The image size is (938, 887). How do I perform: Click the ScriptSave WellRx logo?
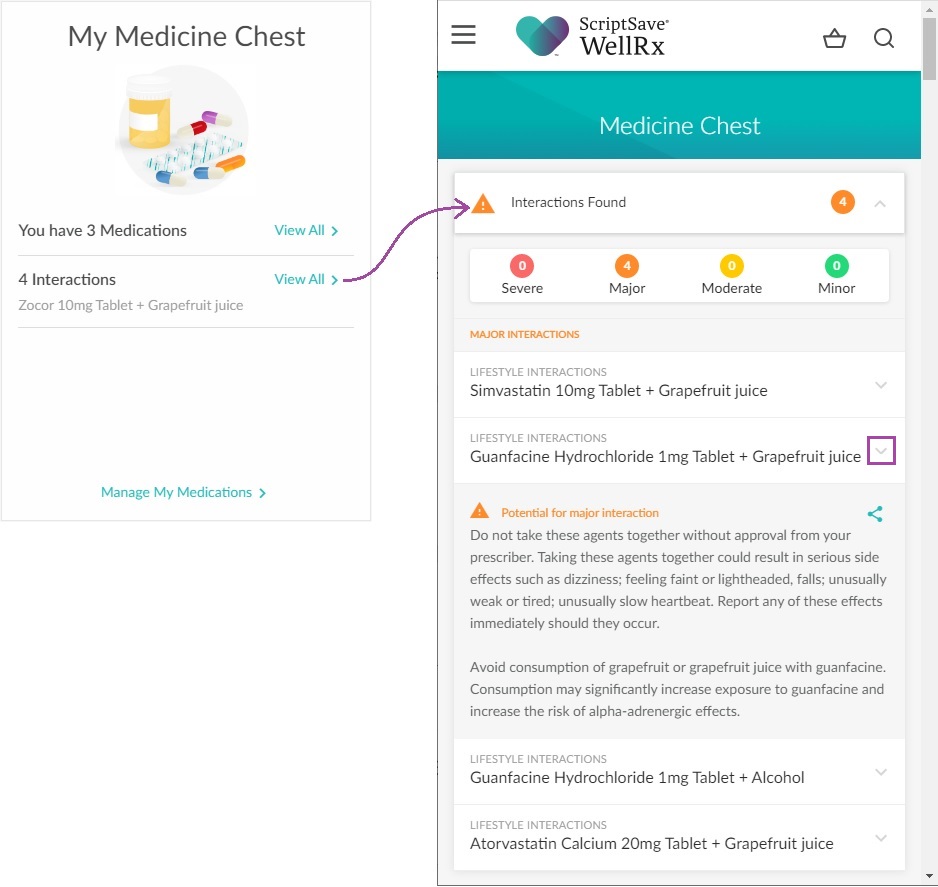point(592,36)
